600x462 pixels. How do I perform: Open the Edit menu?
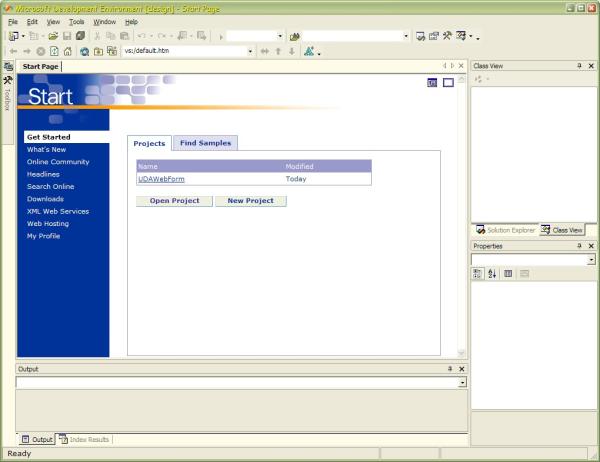click(x=32, y=22)
